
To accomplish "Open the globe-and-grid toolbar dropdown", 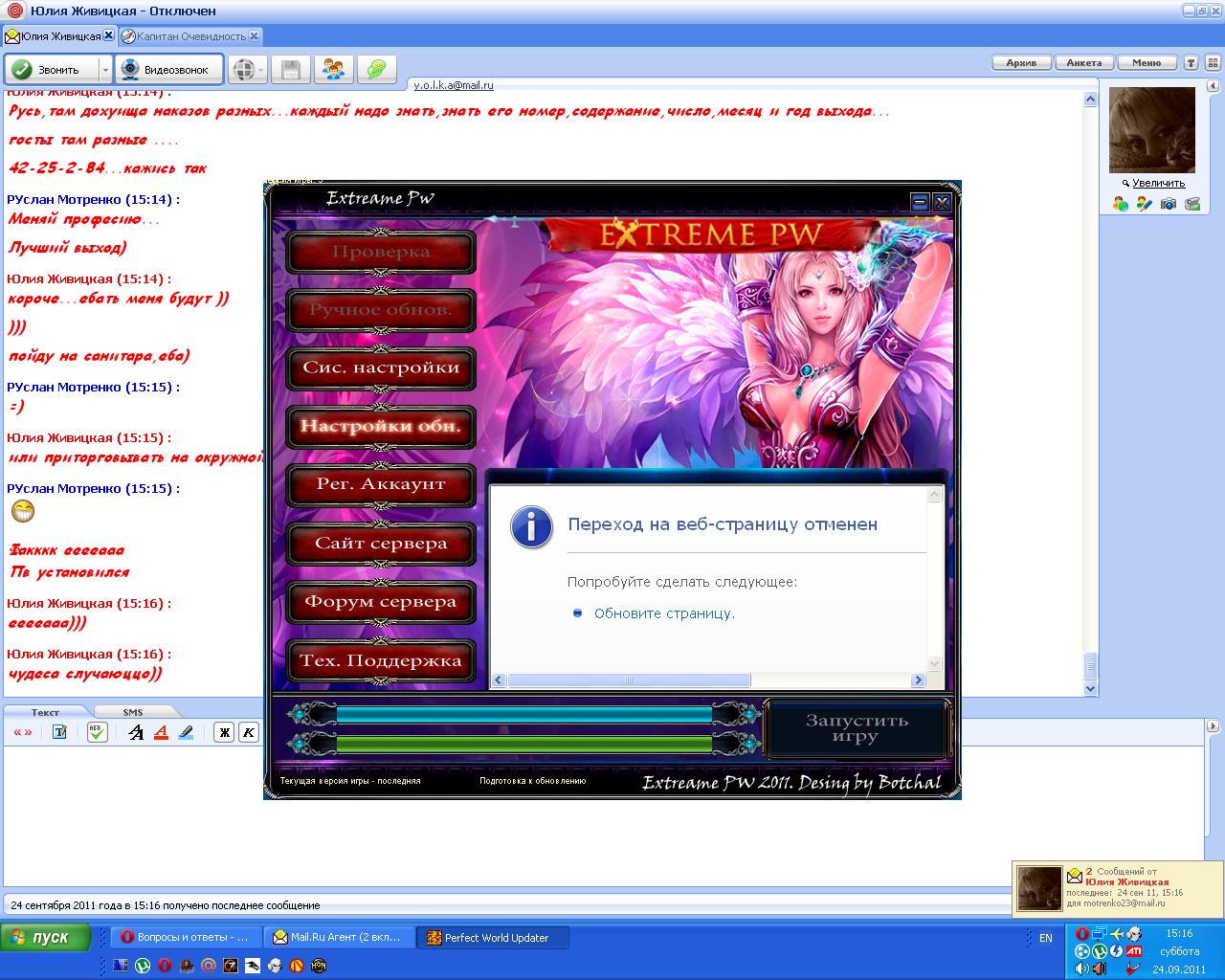I will point(248,70).
